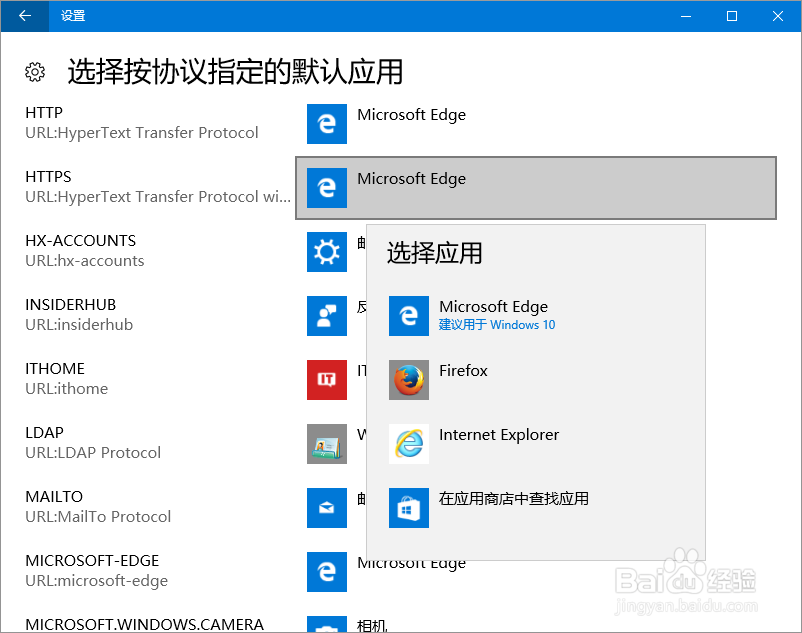
Task: Select Internet Explorer from the 选择应用 menu
Action: [x=499, y=434]
